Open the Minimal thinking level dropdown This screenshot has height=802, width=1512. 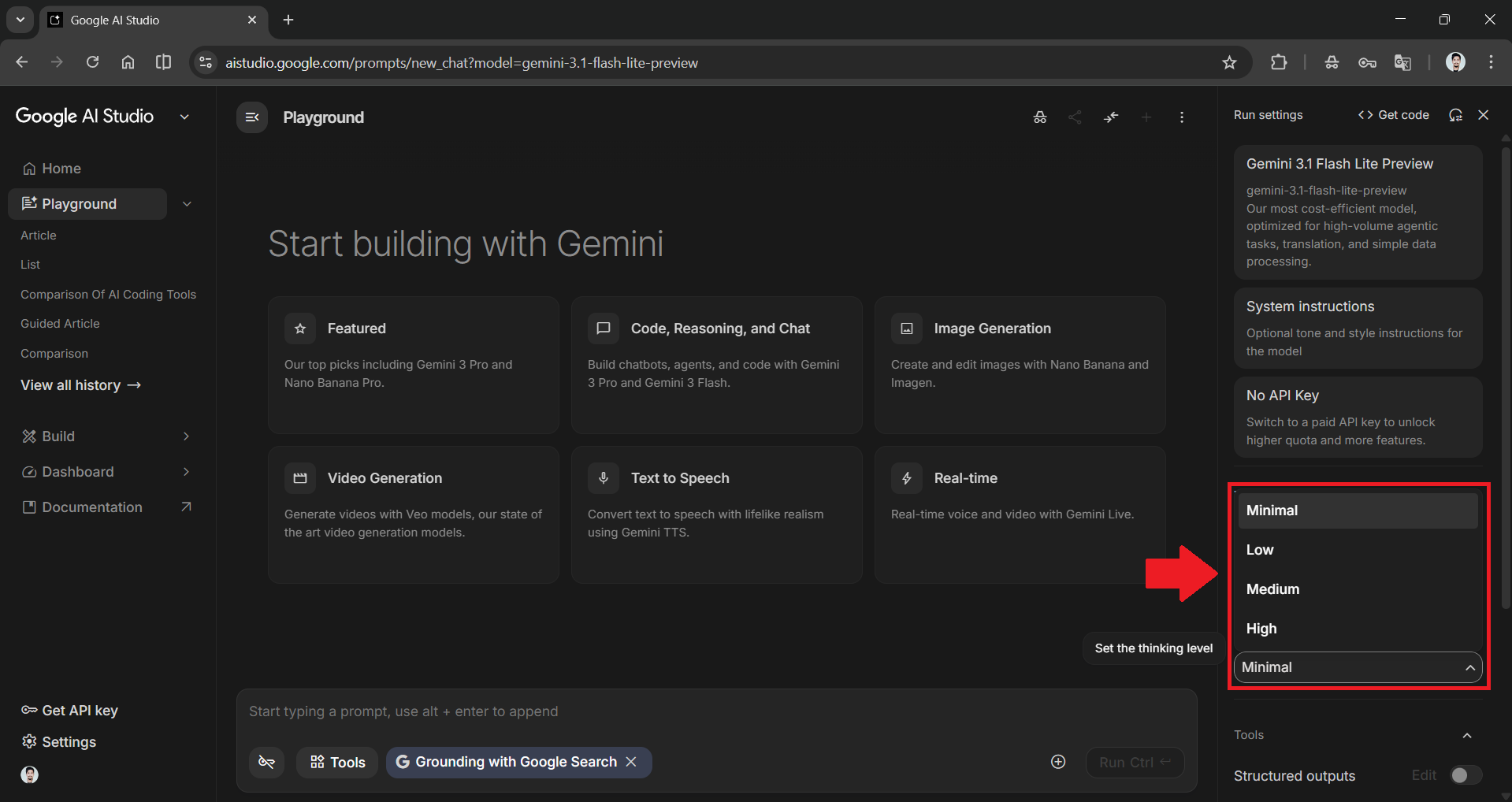coord(1357,667)
